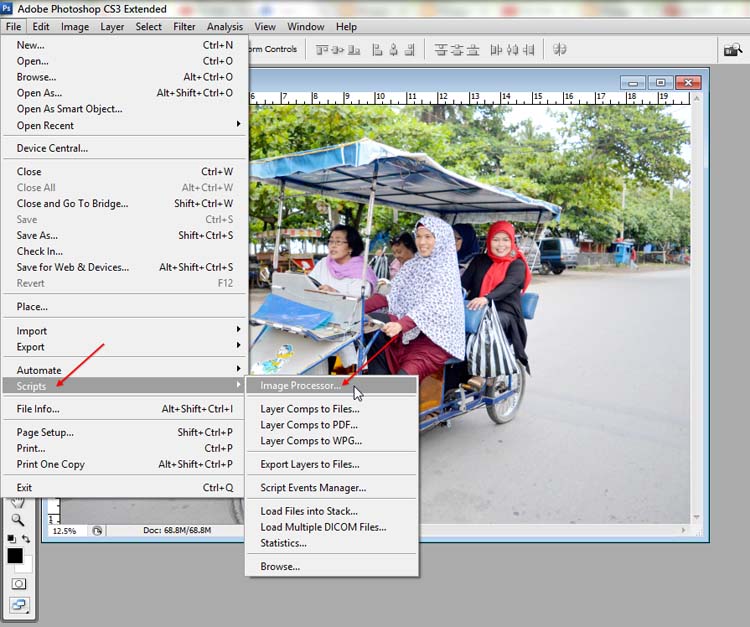The width and height of the screenshot is (750, 627).
Task: Choose Layer Comps to Files
Action: 331,409
